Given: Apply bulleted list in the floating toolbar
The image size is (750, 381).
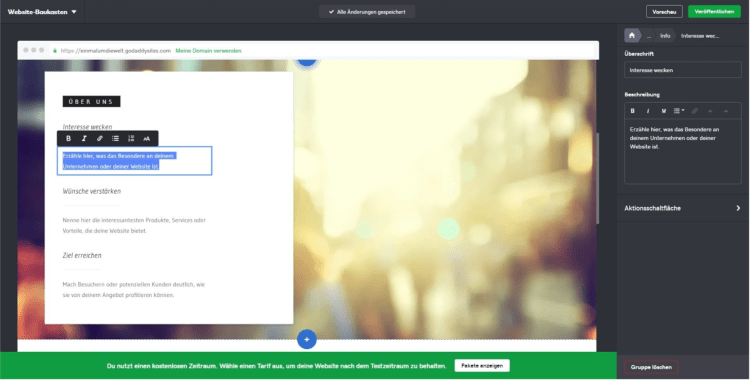Looking at the screenshot, I should [x=115, y=139].
